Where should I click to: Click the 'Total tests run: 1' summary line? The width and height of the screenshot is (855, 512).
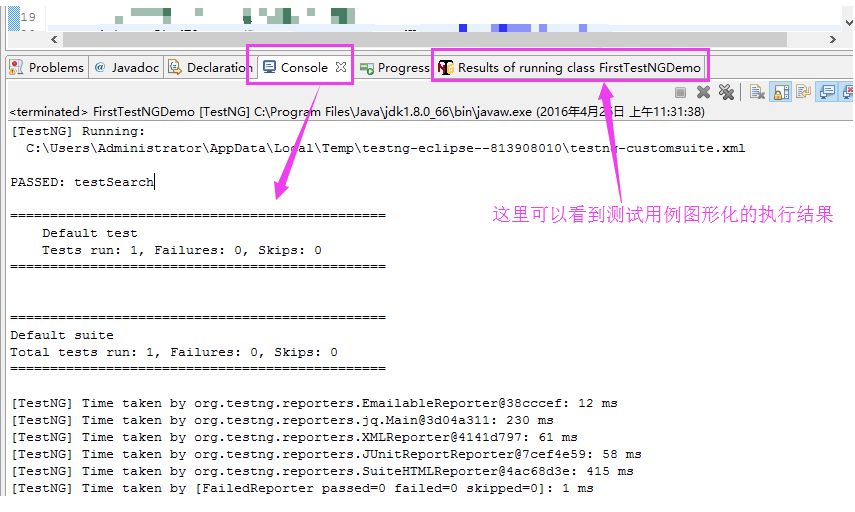[x=173, y=352]
